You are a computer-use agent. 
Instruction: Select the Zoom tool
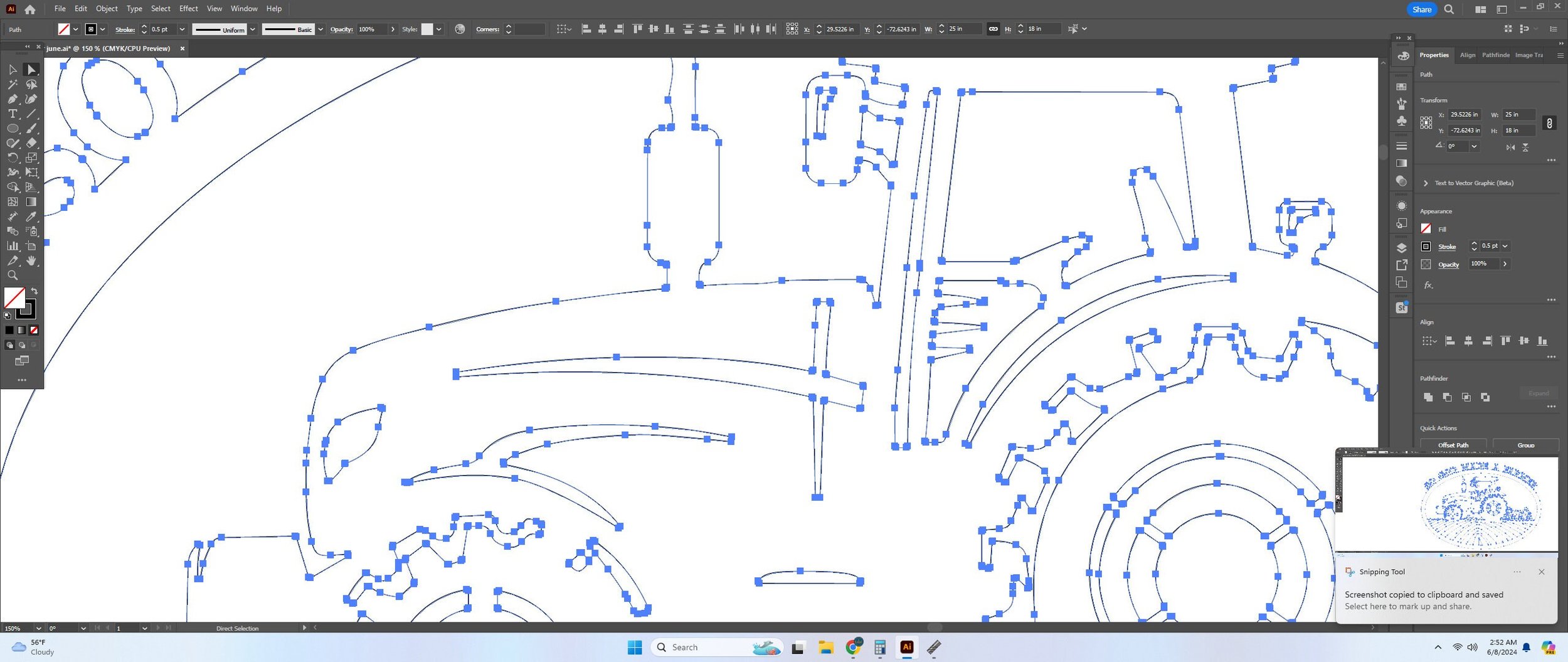(x=13, y=275)
